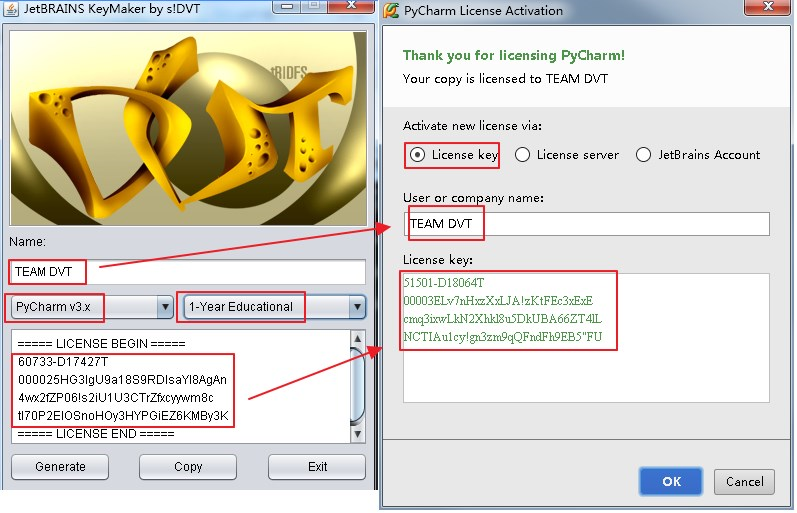
Task: Click the scroll-up arrow of license output
Action: pyautogui.click(x=358, y=338)
